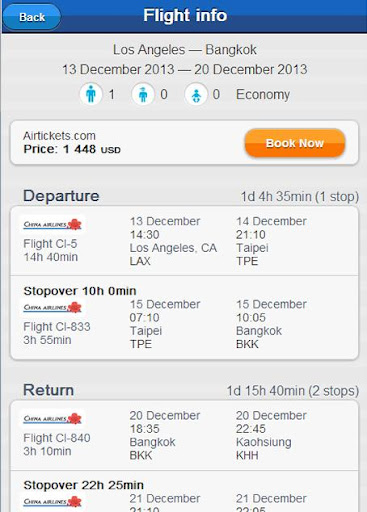Image resolution: width=367 pixels, height=512 pixels.
Task: Open the Flight CI-840 segment row
Action: pyautogui.click(x=184, y=435)
